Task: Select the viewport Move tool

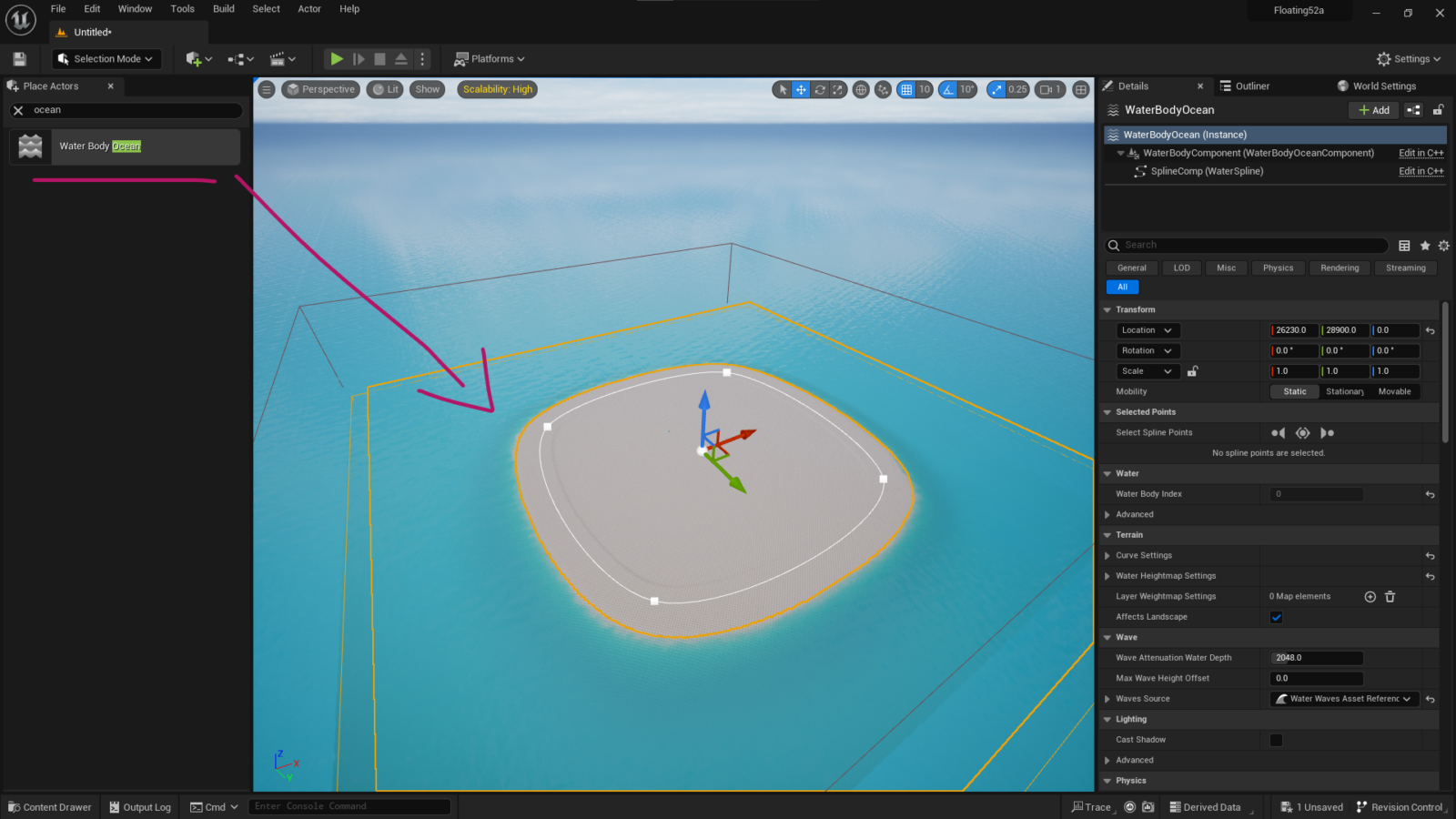Action: (800, 89)
